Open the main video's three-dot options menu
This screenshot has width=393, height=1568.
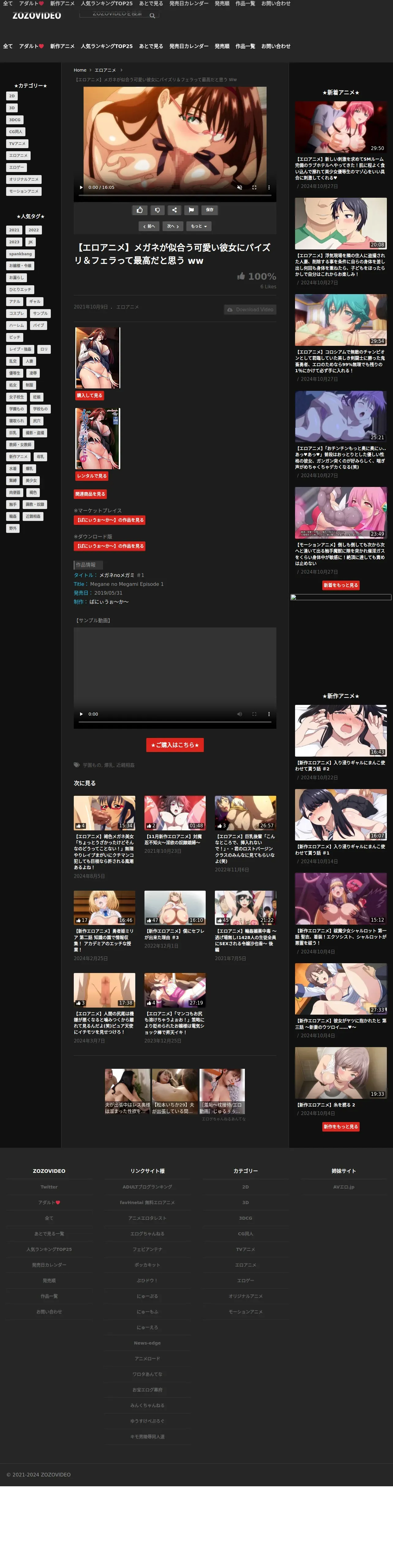[269, 188]
